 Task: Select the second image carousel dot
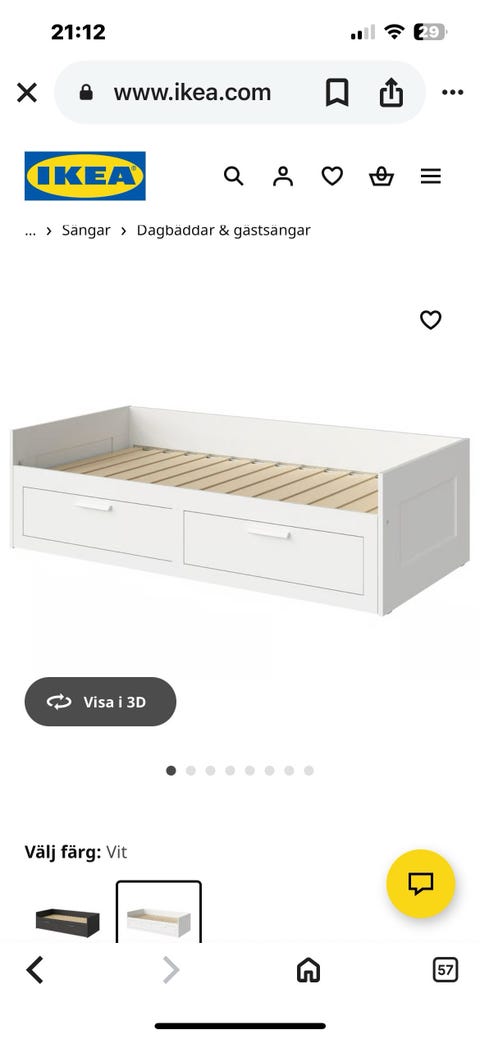click(191, 771)
